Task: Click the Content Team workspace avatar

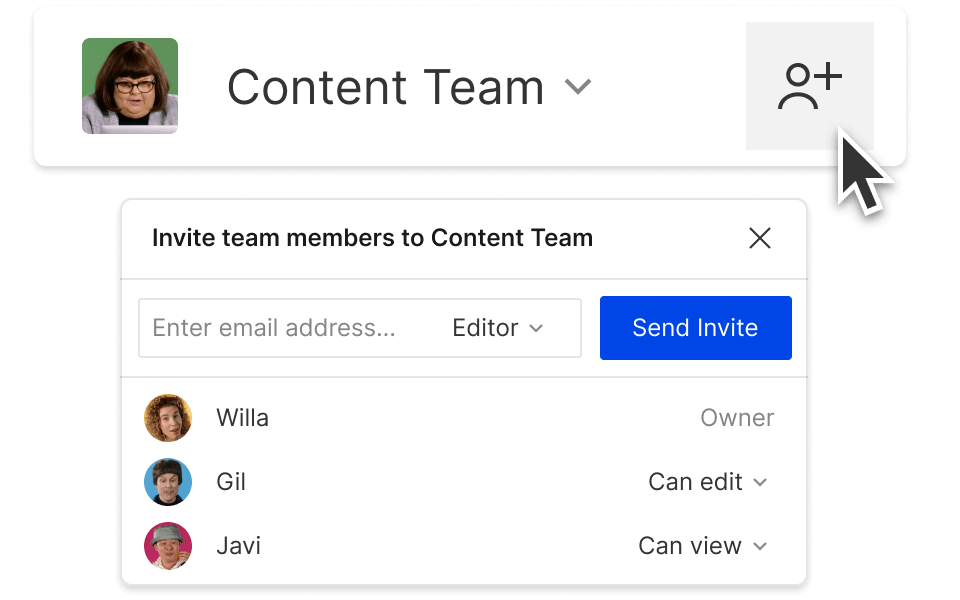Action: [x=130, y=86]
